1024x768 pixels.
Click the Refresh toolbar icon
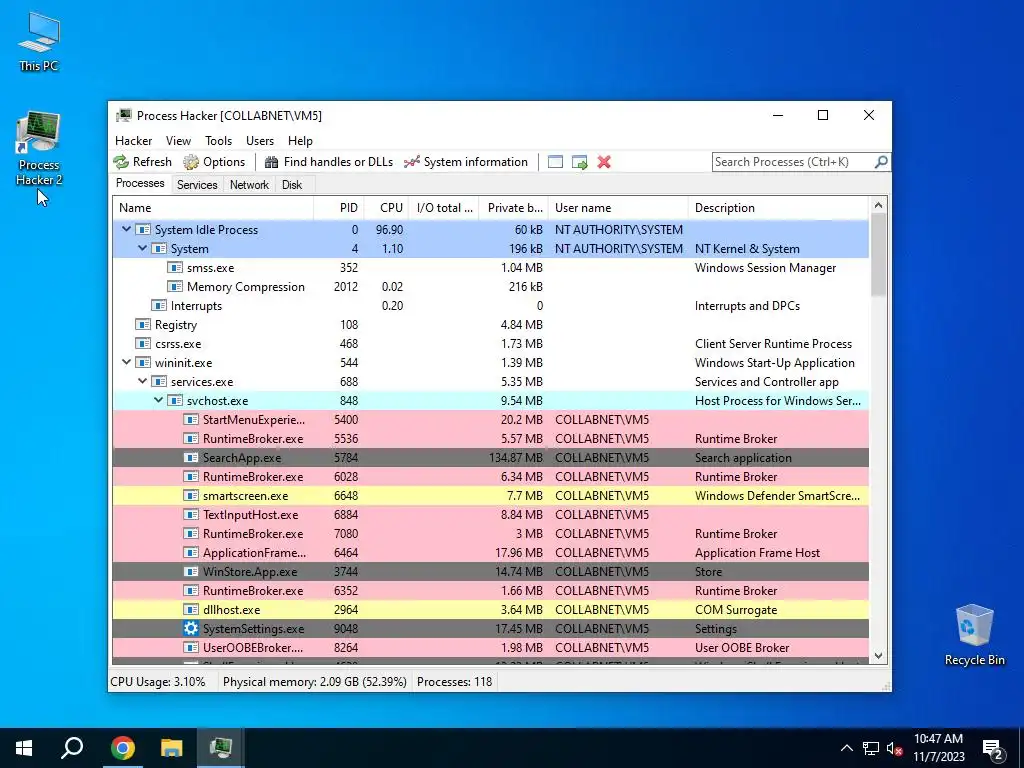[121, 162]
